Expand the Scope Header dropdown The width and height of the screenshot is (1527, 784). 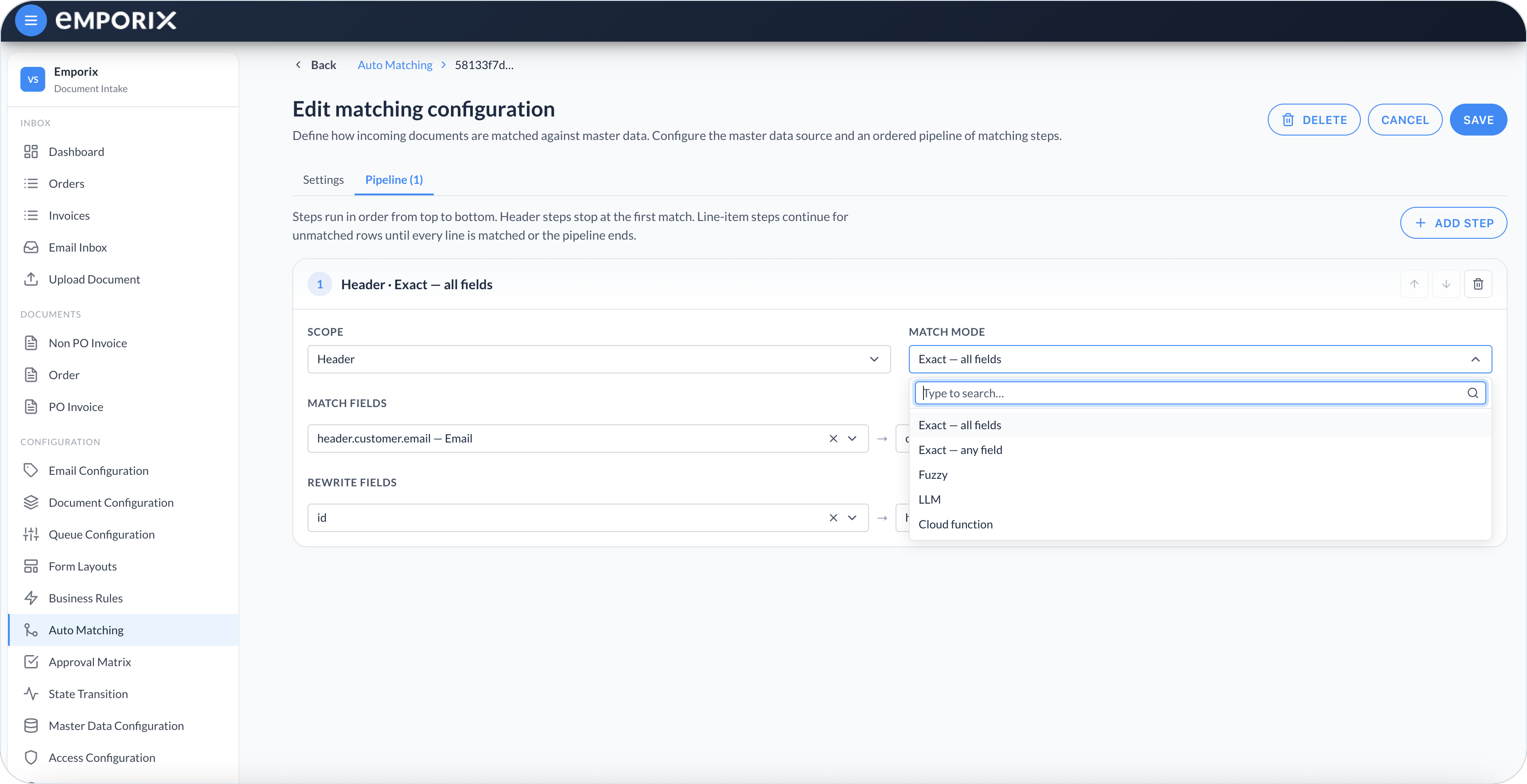[x=599, y=359]
